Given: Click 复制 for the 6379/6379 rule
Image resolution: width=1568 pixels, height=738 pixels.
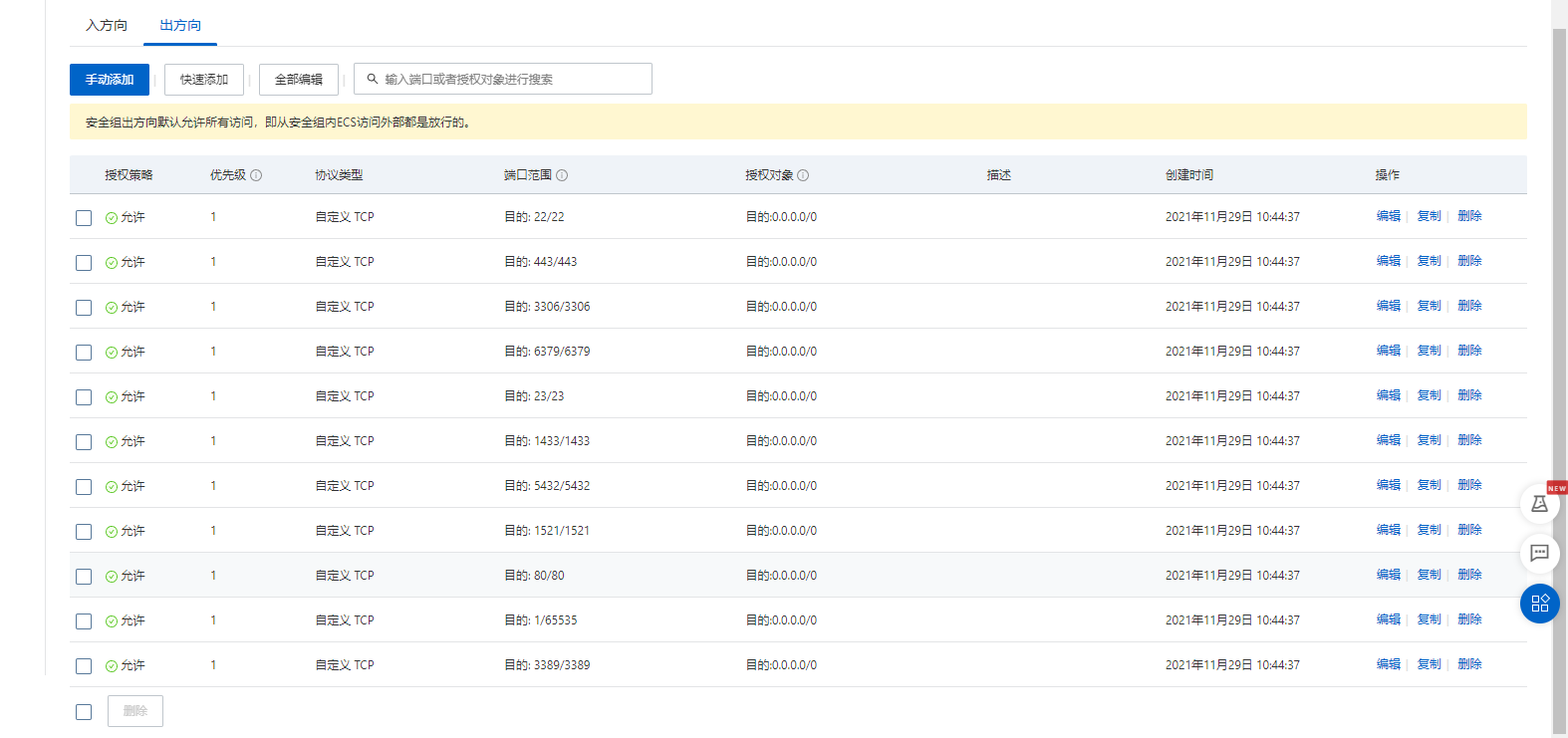Looking at the screenshot, I should [1430, 351].
